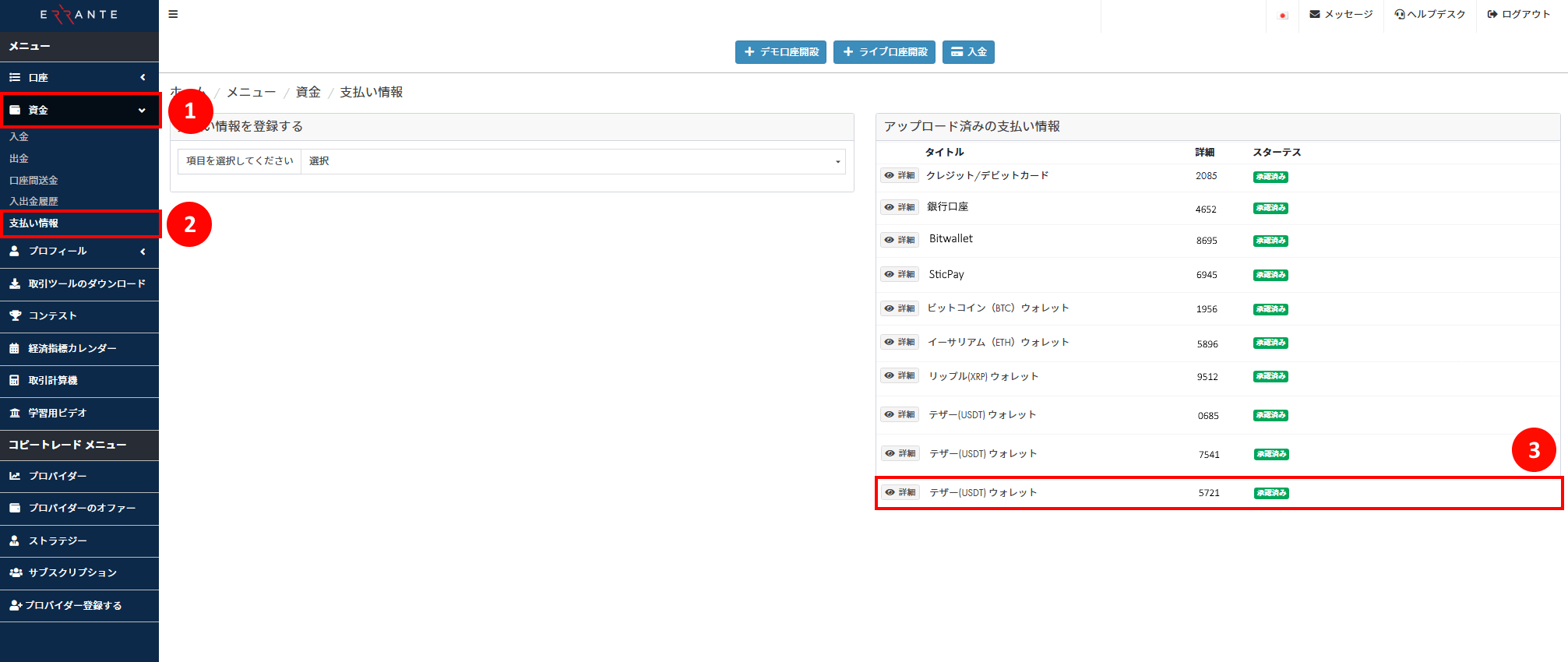
Task: Click the download icon beside 取引ツールのダウンロード
Action: point(15,283)
